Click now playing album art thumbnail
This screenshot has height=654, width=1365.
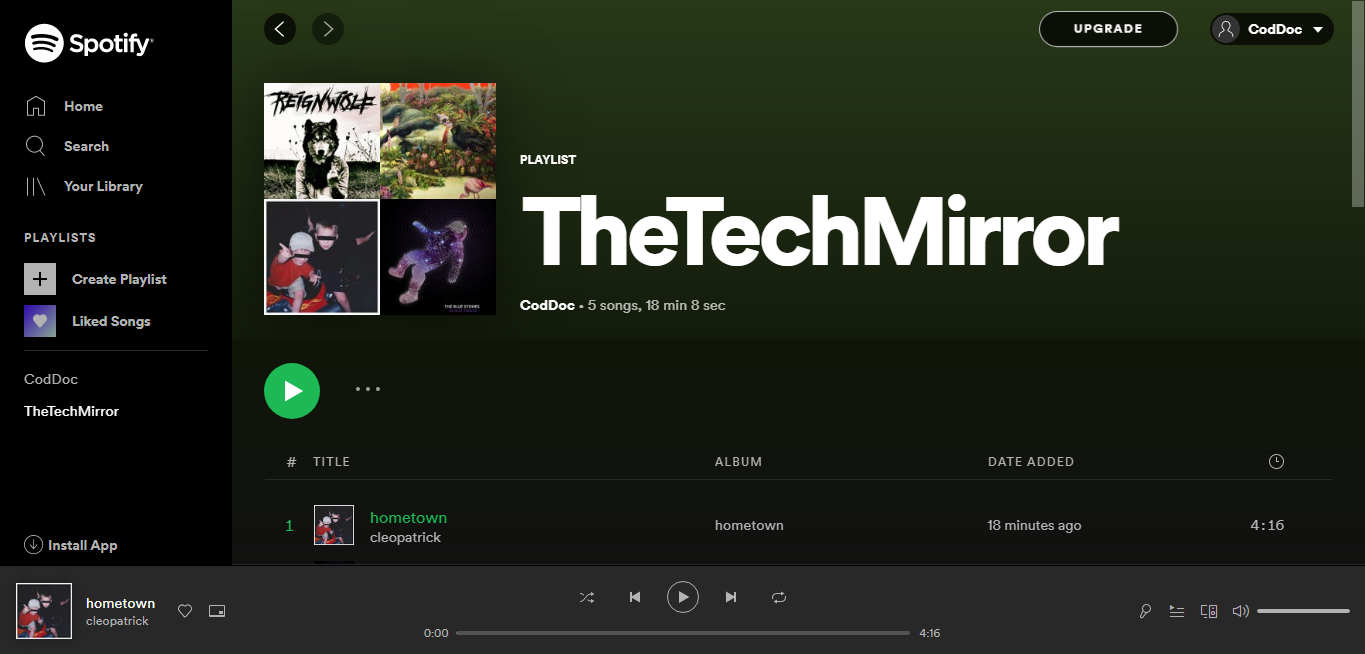[x=44, y=611]
